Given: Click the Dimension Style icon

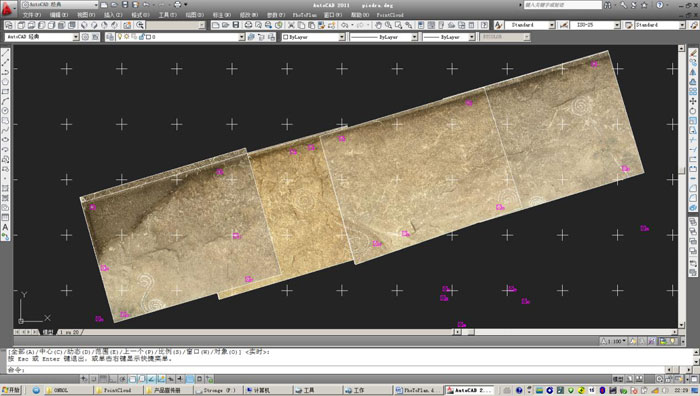Looking at the screenshot, I should (x=564, y=25).
